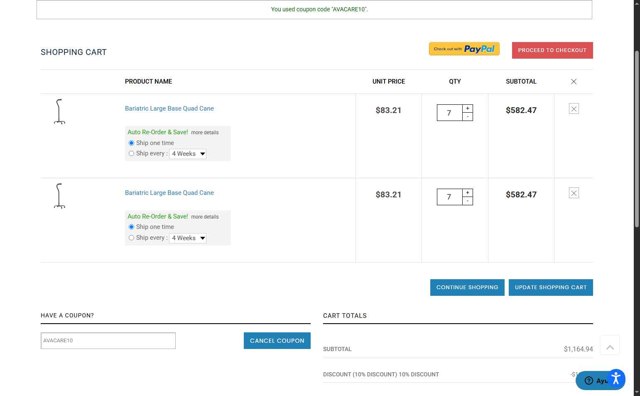640x396 pixels.
Task: Decrease quantity of second cart item
Action: tap(467, 201)
